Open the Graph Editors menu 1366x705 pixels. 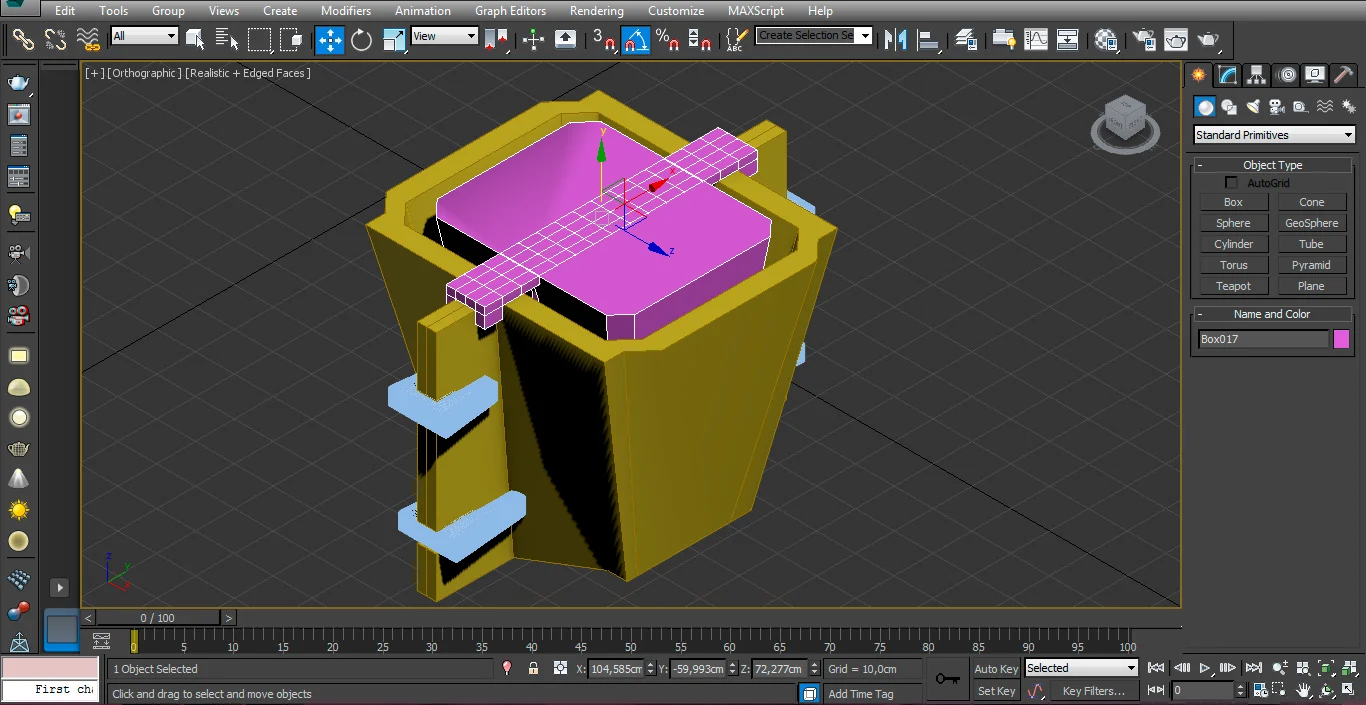(510, 11)
